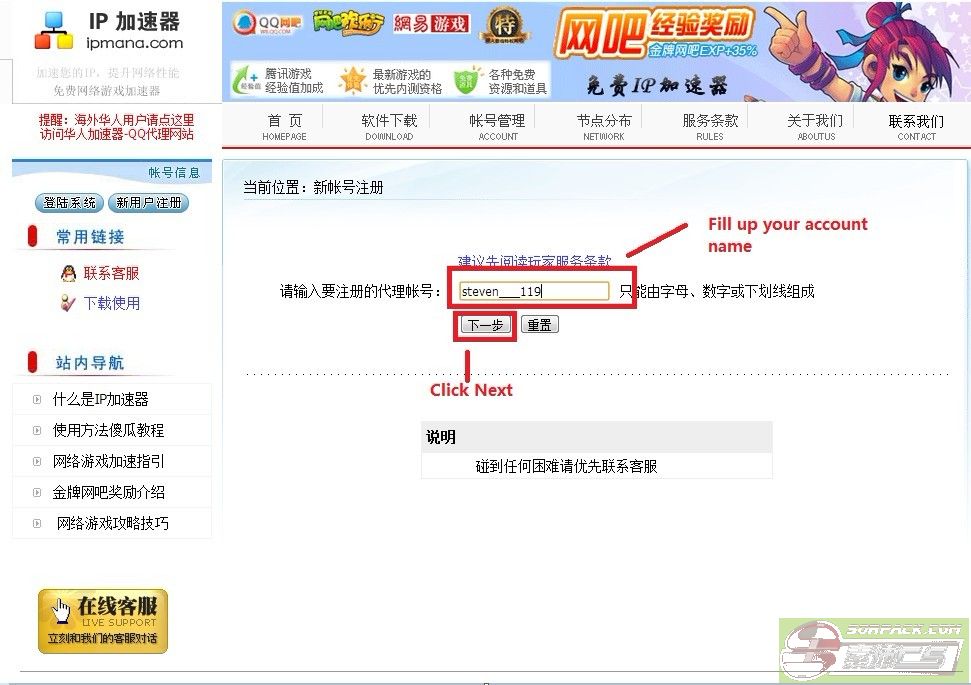The image size is (971, 685).
Task: Focus the proxy account name input field
Action: [x=534, y=291]
